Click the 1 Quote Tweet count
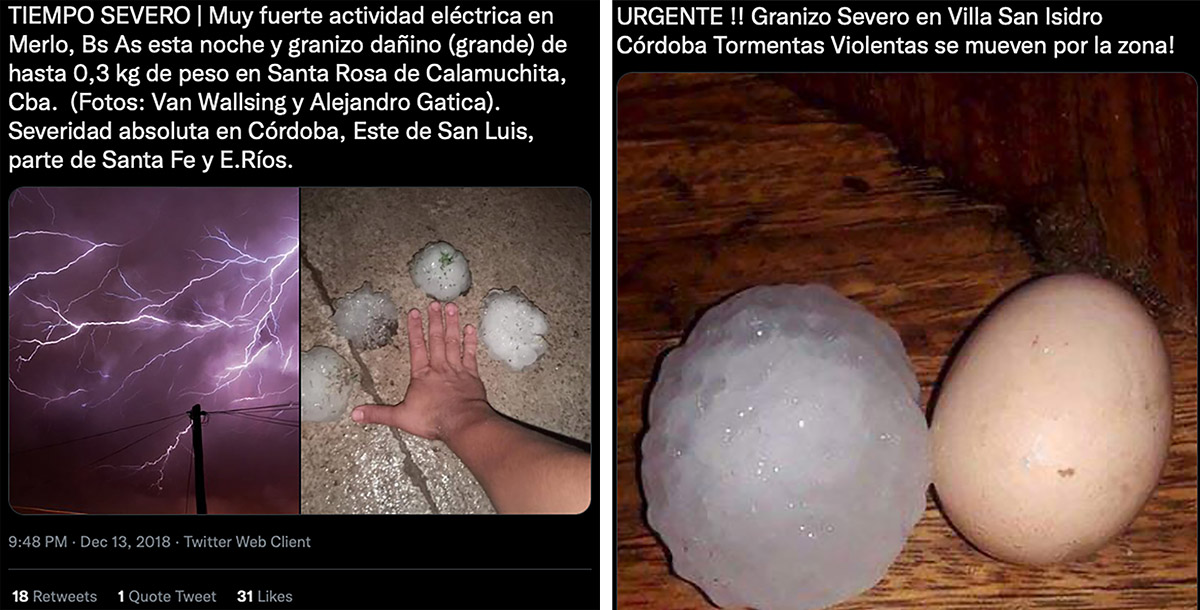 point(167,596)
